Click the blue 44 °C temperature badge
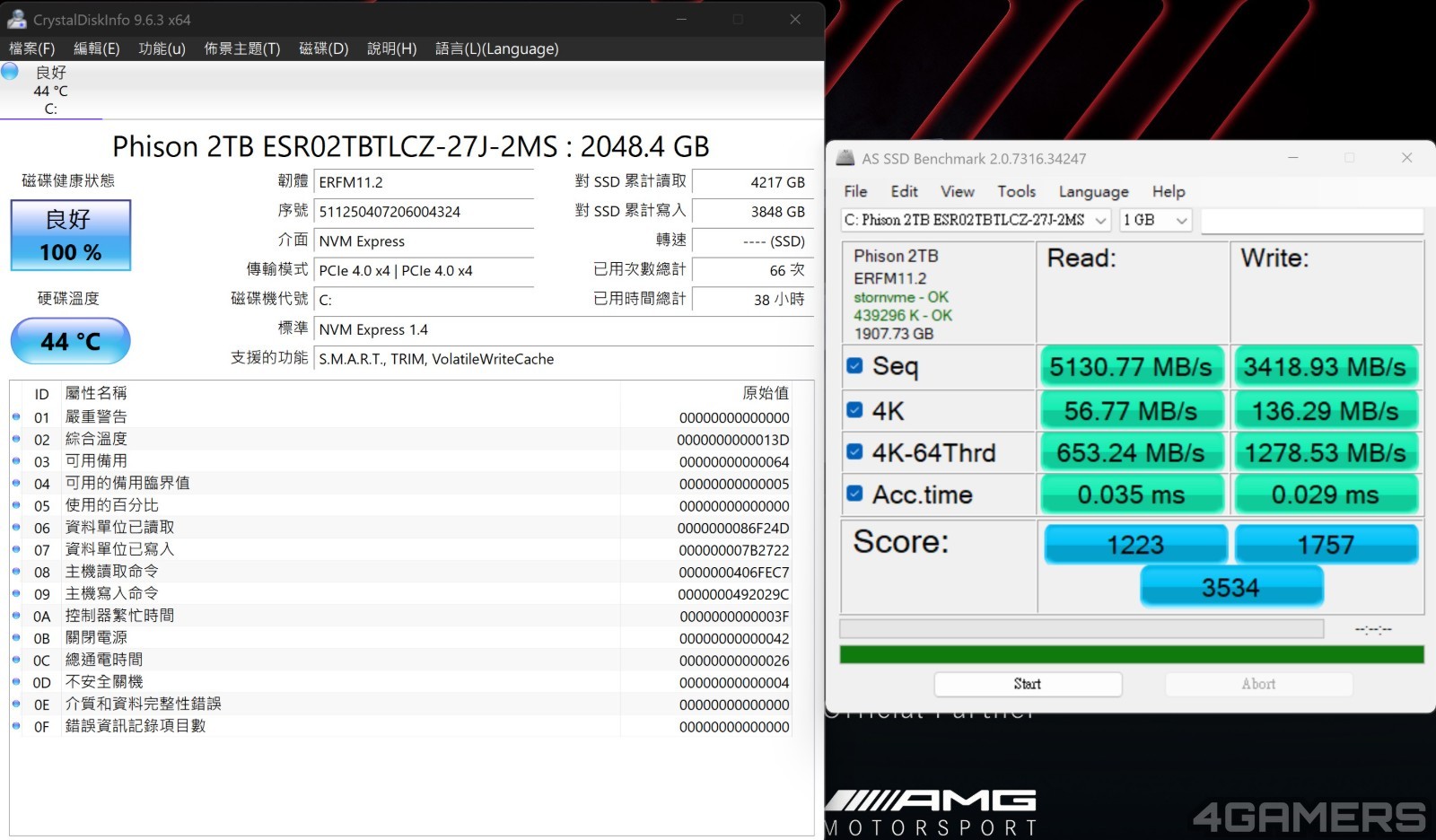The width and height of the screenshot is (1436, 840). pyautogui.click(x=70, y=341)
